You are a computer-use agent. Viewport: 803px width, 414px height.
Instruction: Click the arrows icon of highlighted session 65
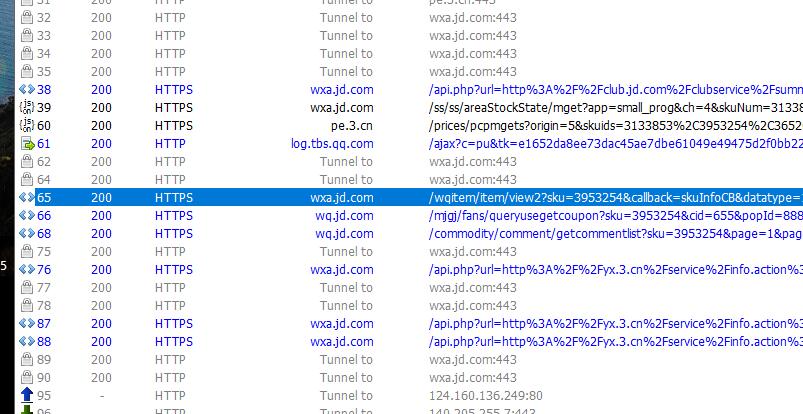coord(27,198)
